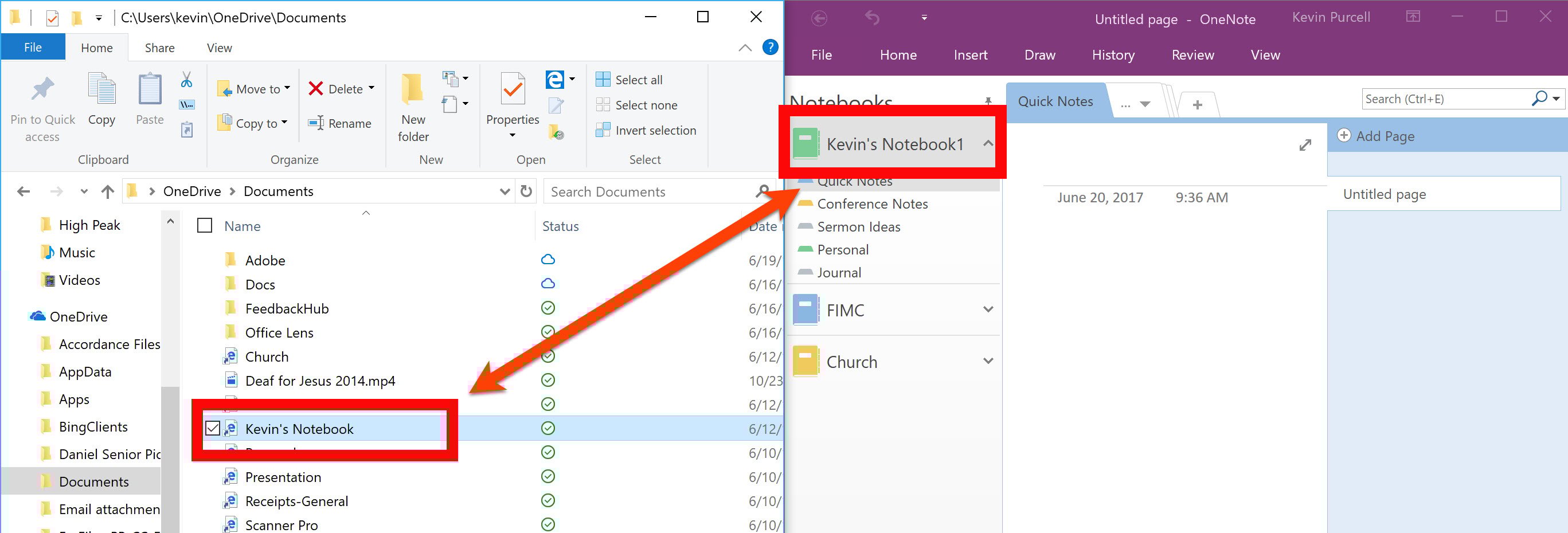Open the OneNote Draw tab
Viewport: 1568px width, 533px height.
(x=1039, y=55)
